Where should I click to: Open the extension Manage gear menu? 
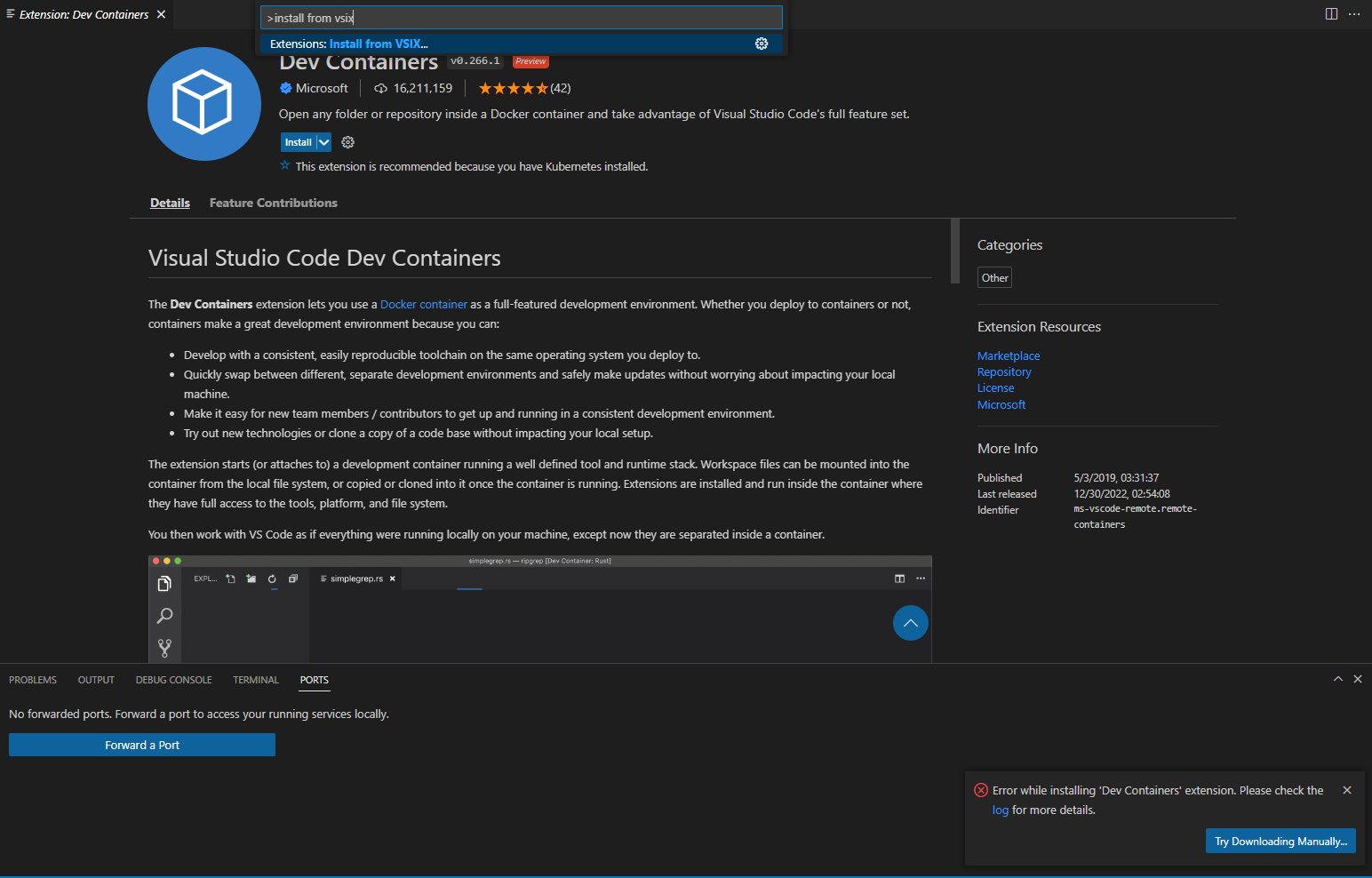348,142
